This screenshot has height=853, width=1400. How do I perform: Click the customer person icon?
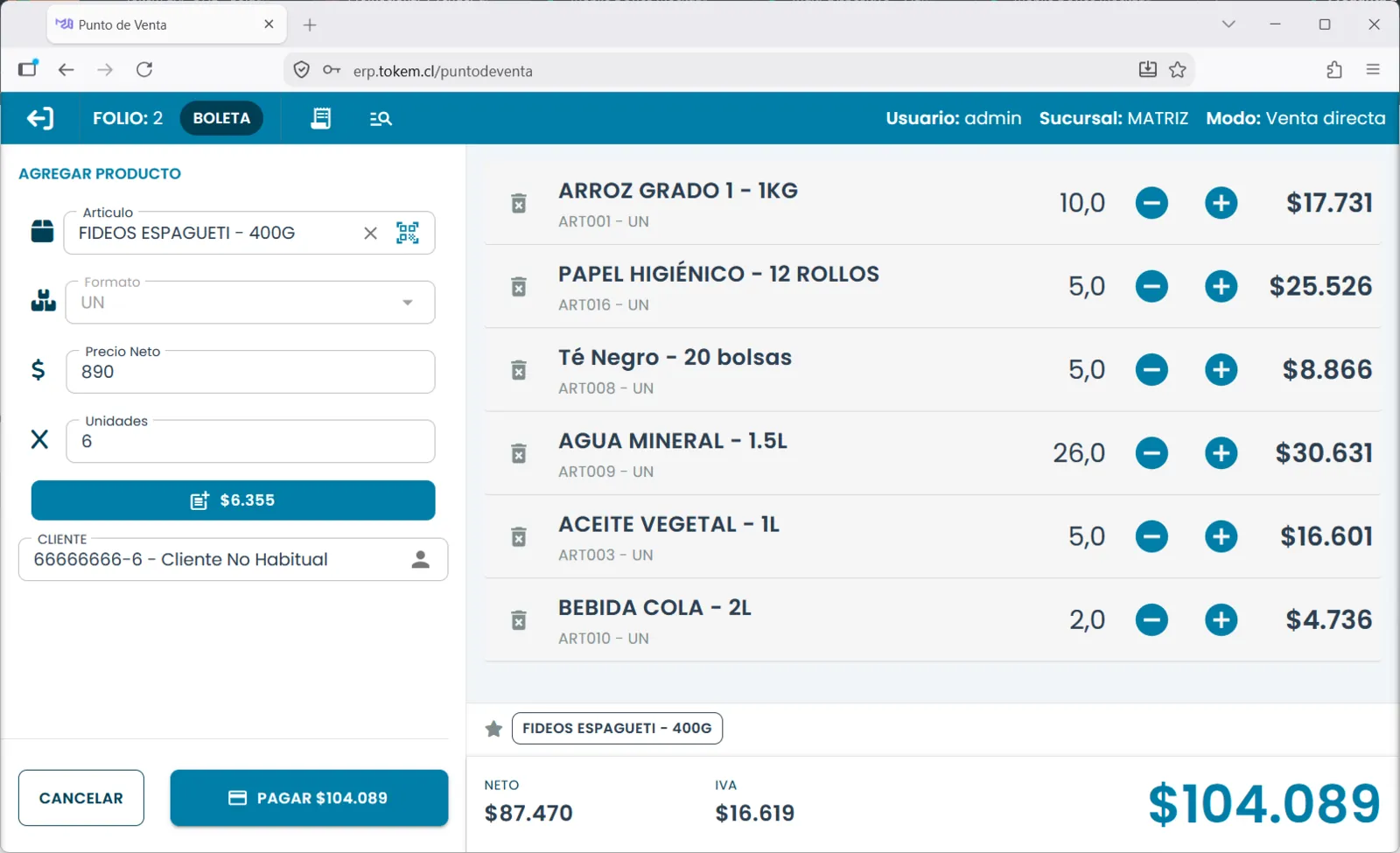(421, 560)
